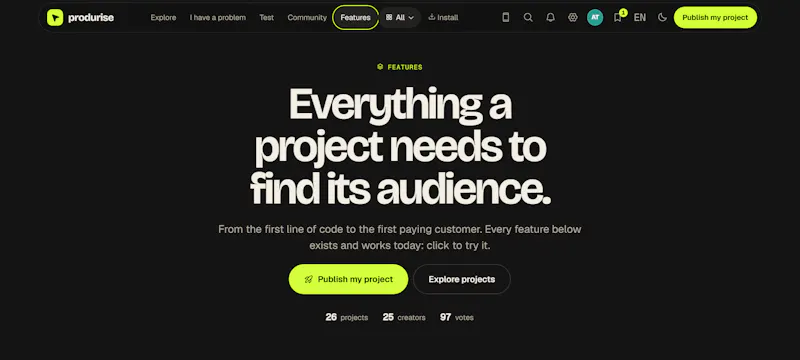Click the hexagon settings icon in header
The height and width of the screenshot is (360, 800).
tap(572, 17)
